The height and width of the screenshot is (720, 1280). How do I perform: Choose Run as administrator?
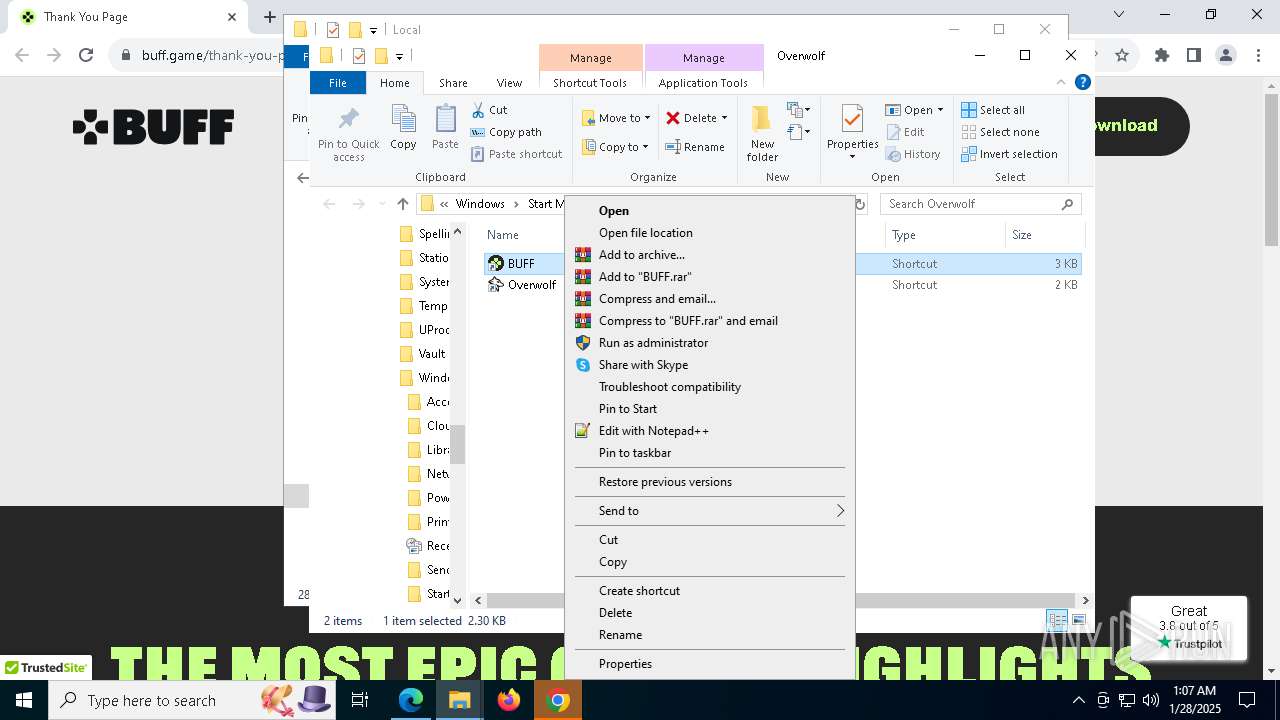point(710,343)
